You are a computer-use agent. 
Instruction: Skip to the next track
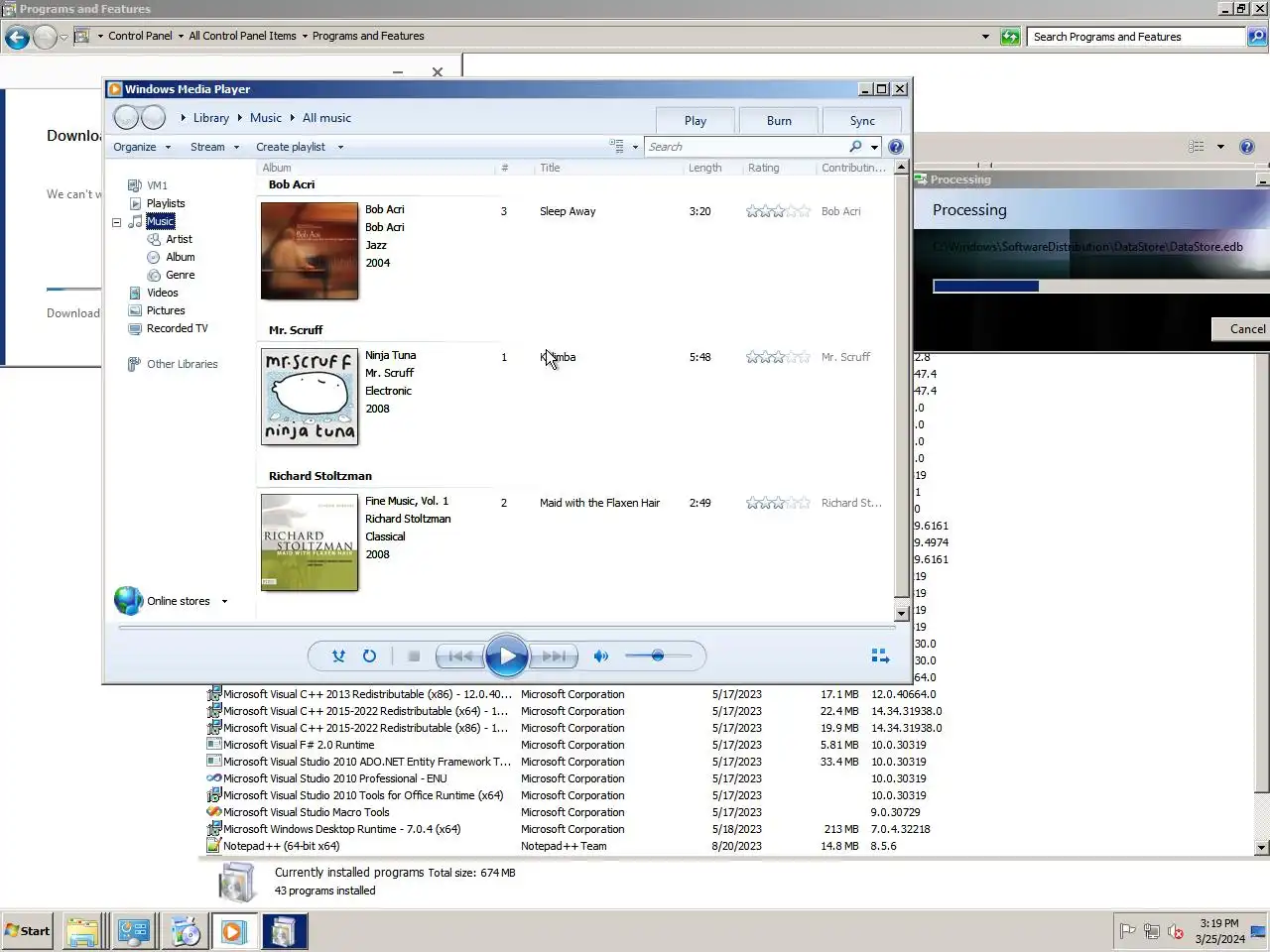553,655
